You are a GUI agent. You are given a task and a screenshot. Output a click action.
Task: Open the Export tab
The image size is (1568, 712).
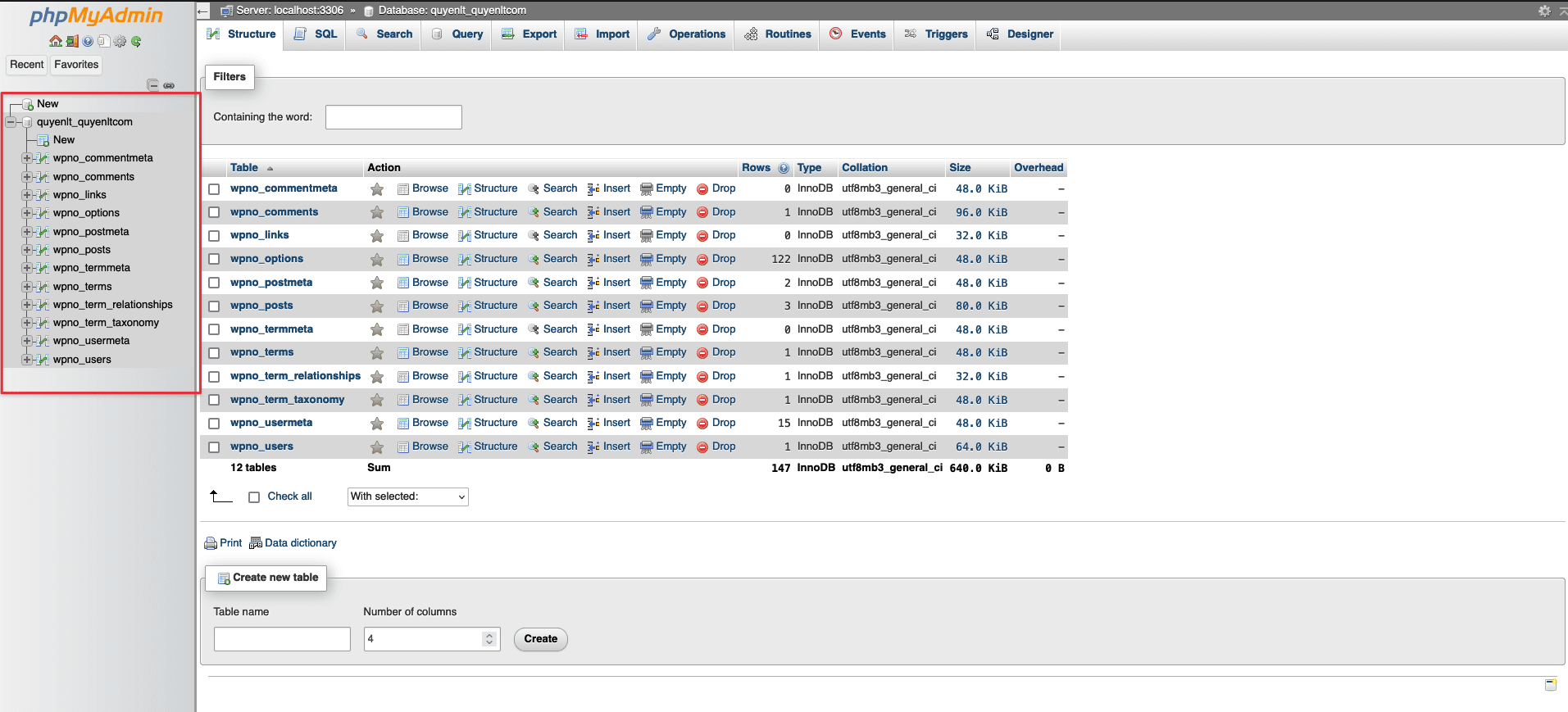pyautogui.click(x=529, y=34)
